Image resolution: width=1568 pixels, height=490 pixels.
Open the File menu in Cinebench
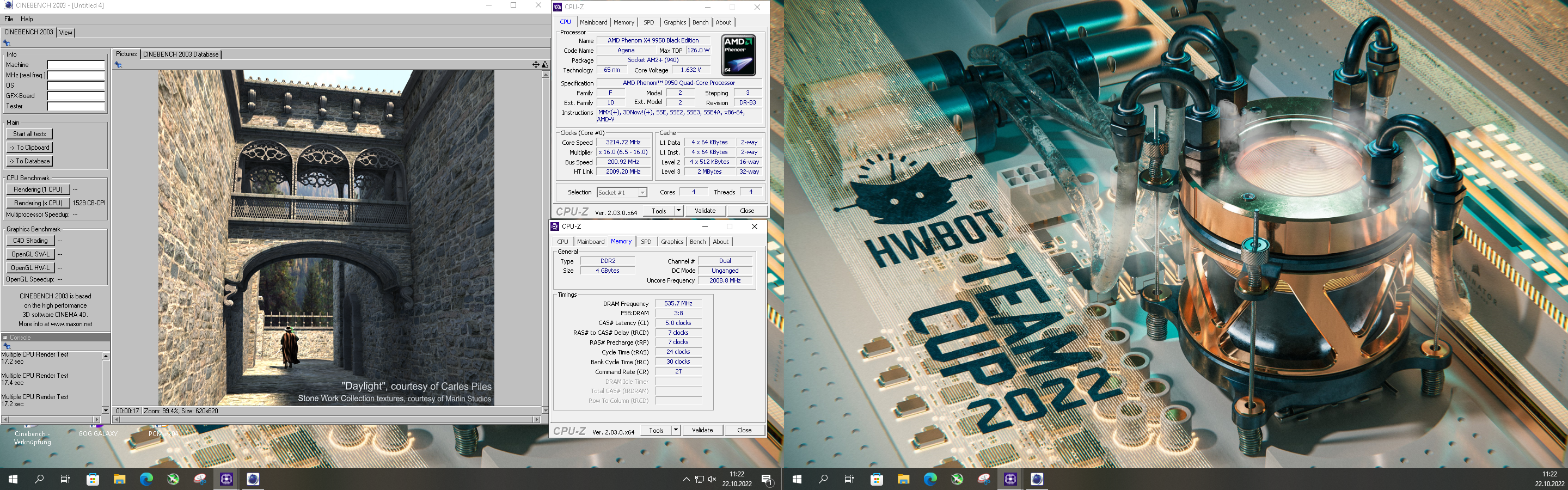9,19
